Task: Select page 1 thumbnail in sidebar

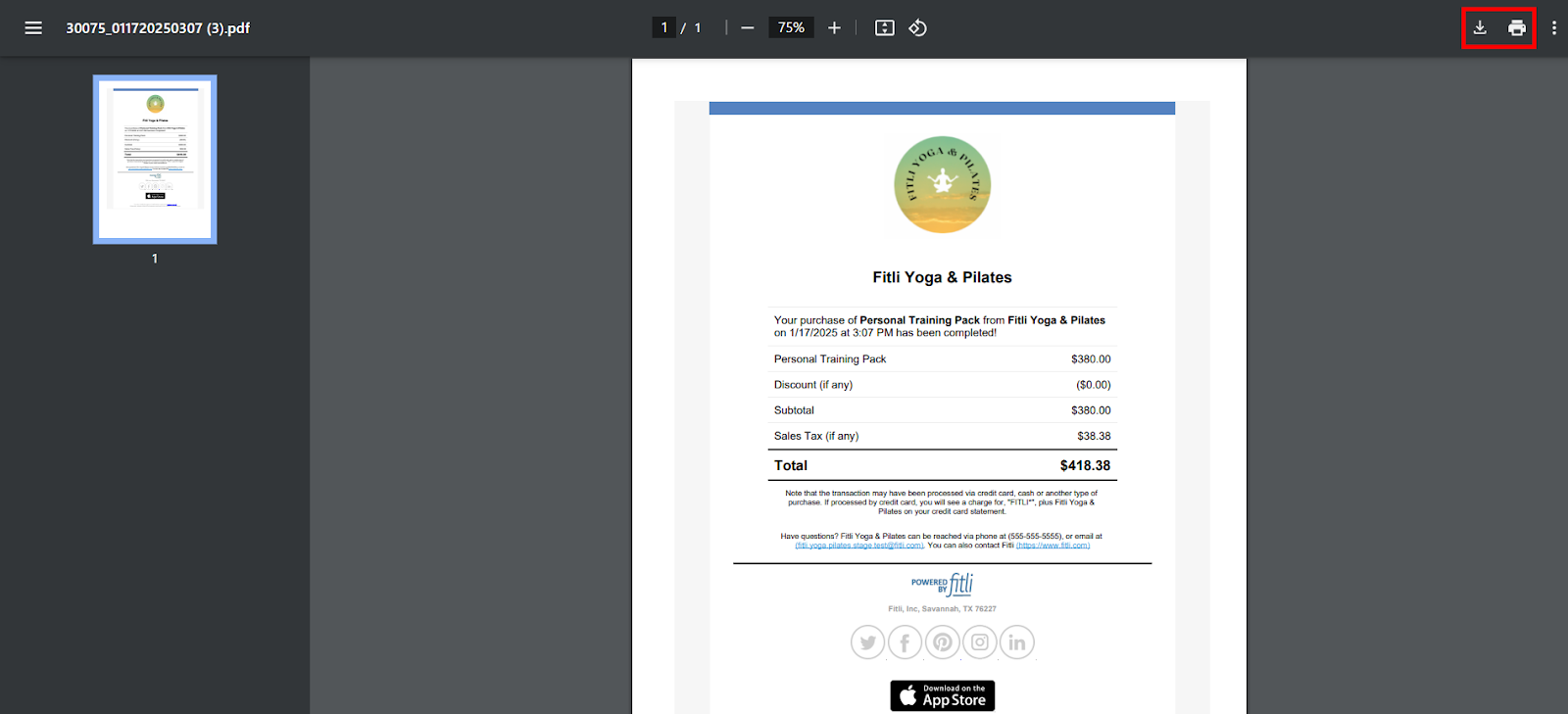Action: (x=155, y=159)
